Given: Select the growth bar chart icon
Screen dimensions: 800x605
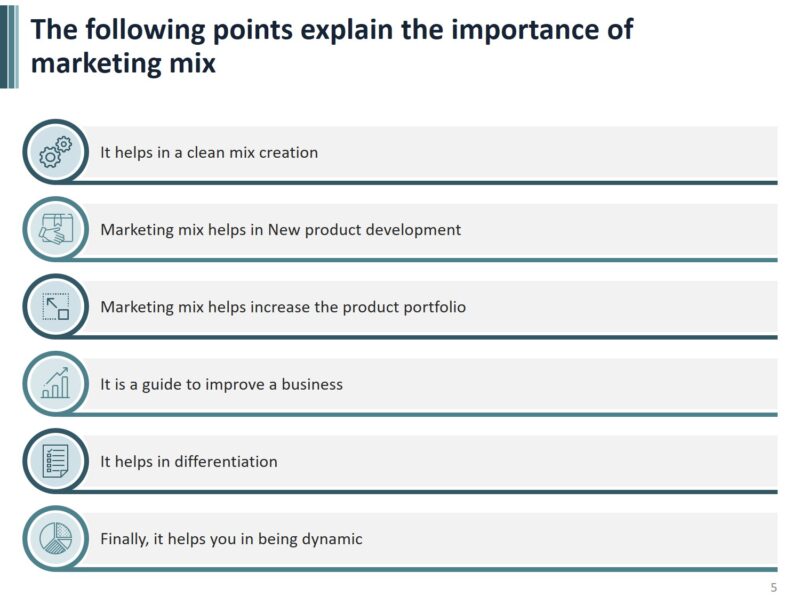Looking at the screenshot, I should 55,384.
